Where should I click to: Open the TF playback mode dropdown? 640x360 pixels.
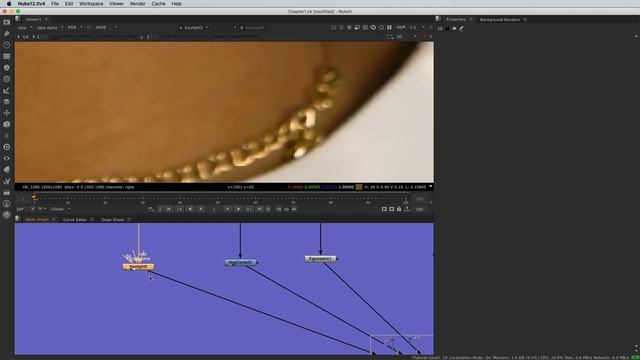42,209
